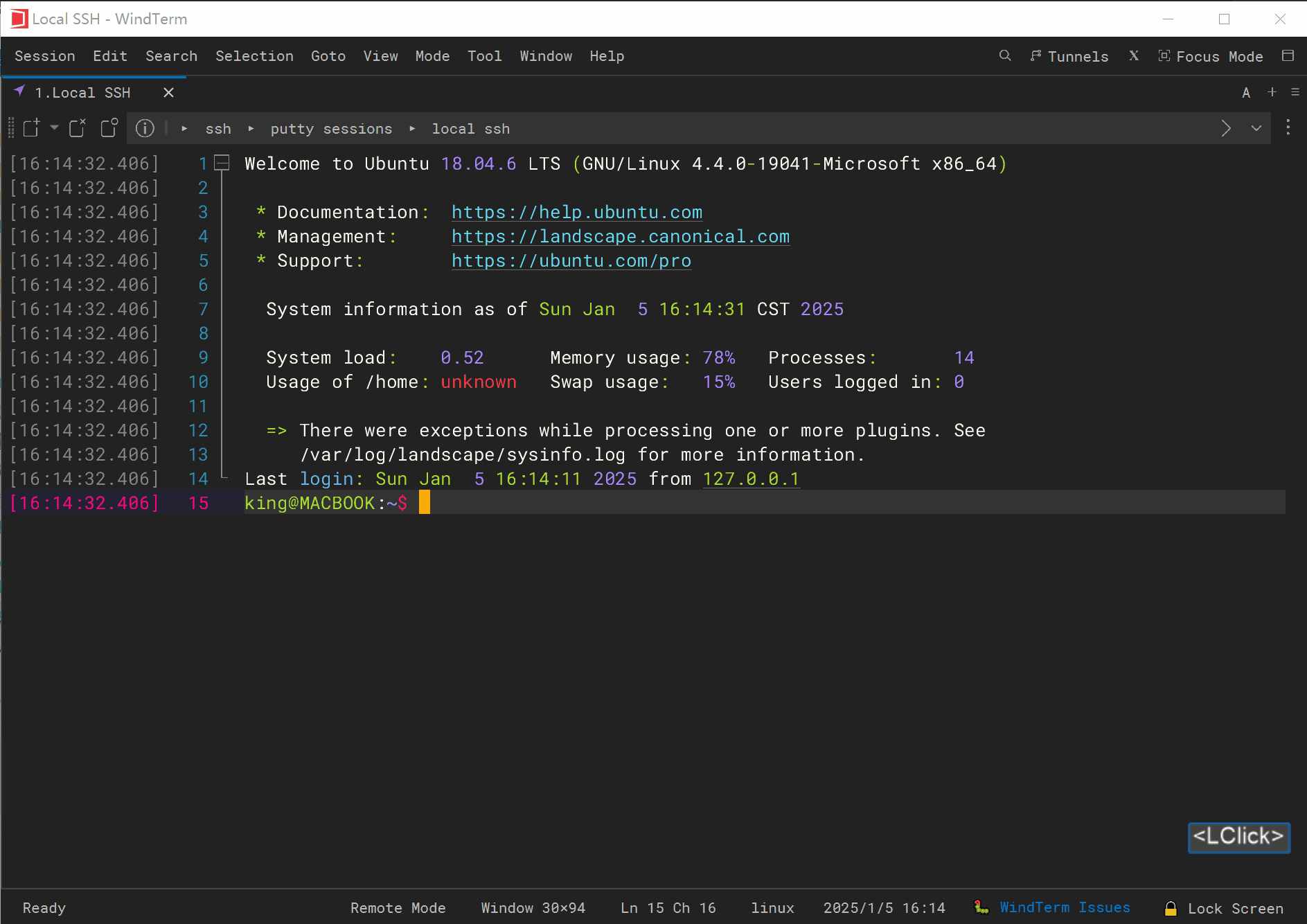
Task: Expand the address bar chevron-down dropdown
Action: point(1256,128)
